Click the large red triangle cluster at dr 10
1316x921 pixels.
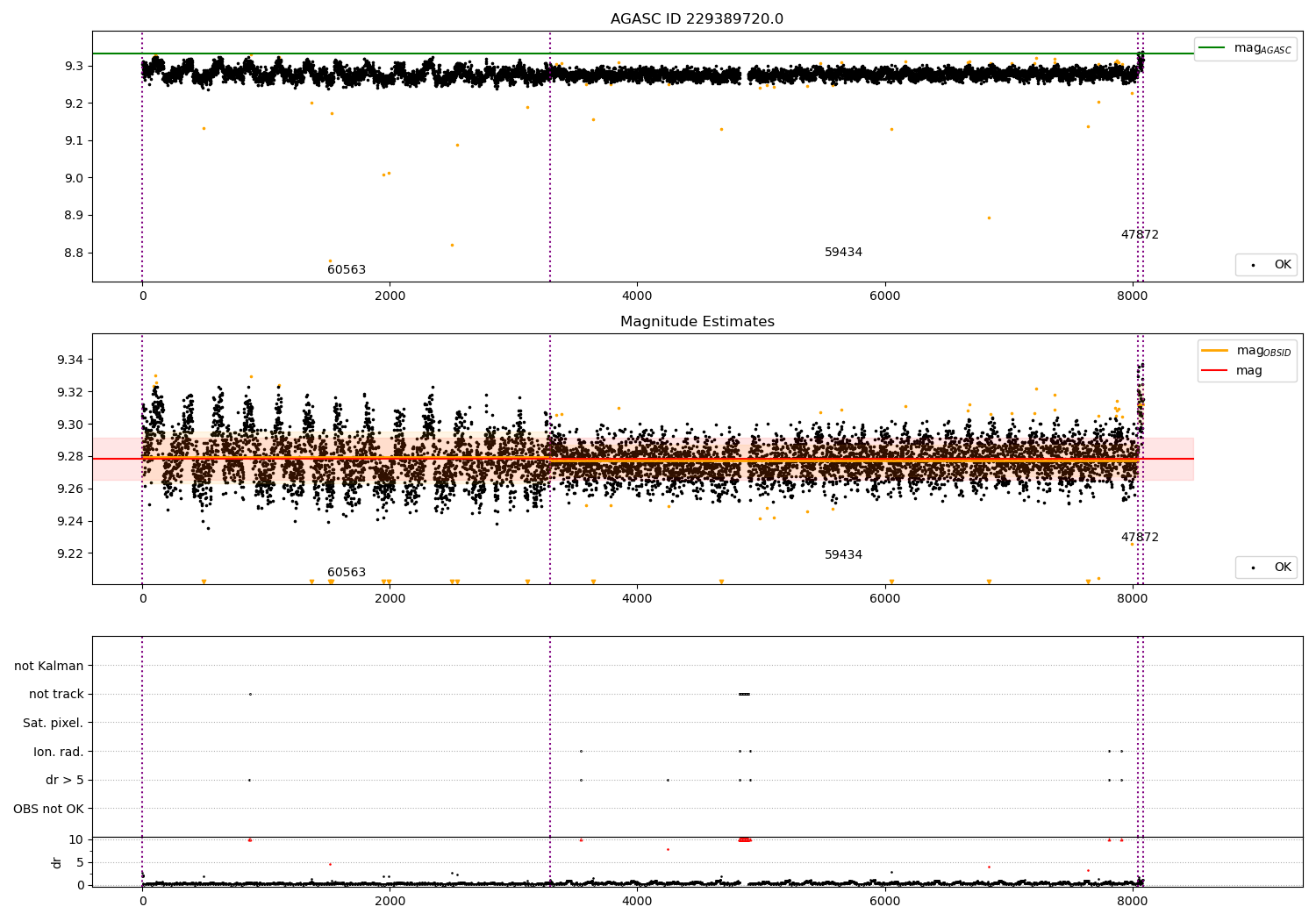tap(745, 840)
